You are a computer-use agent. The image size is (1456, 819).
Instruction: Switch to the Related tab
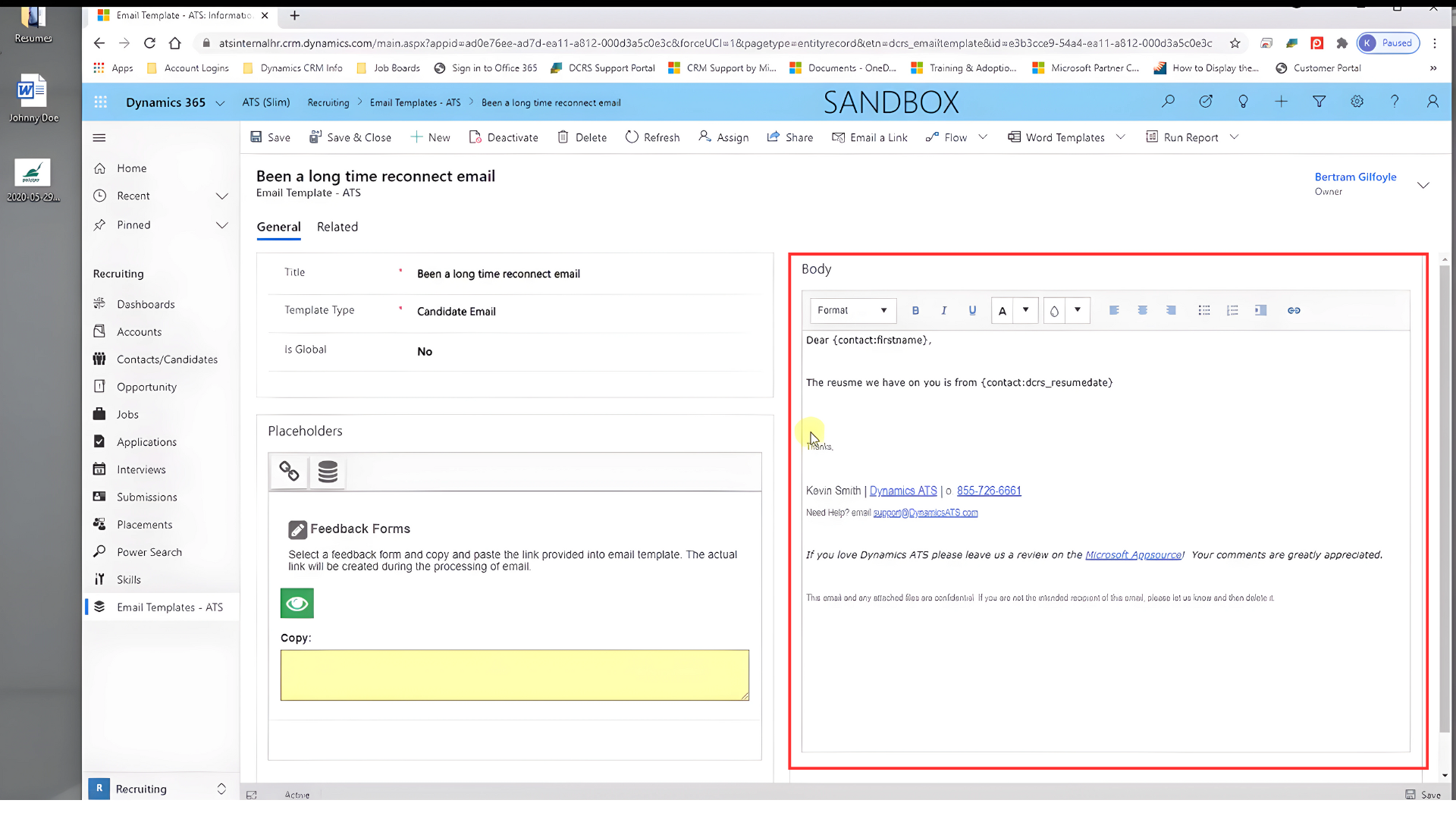tap(337, 227)
